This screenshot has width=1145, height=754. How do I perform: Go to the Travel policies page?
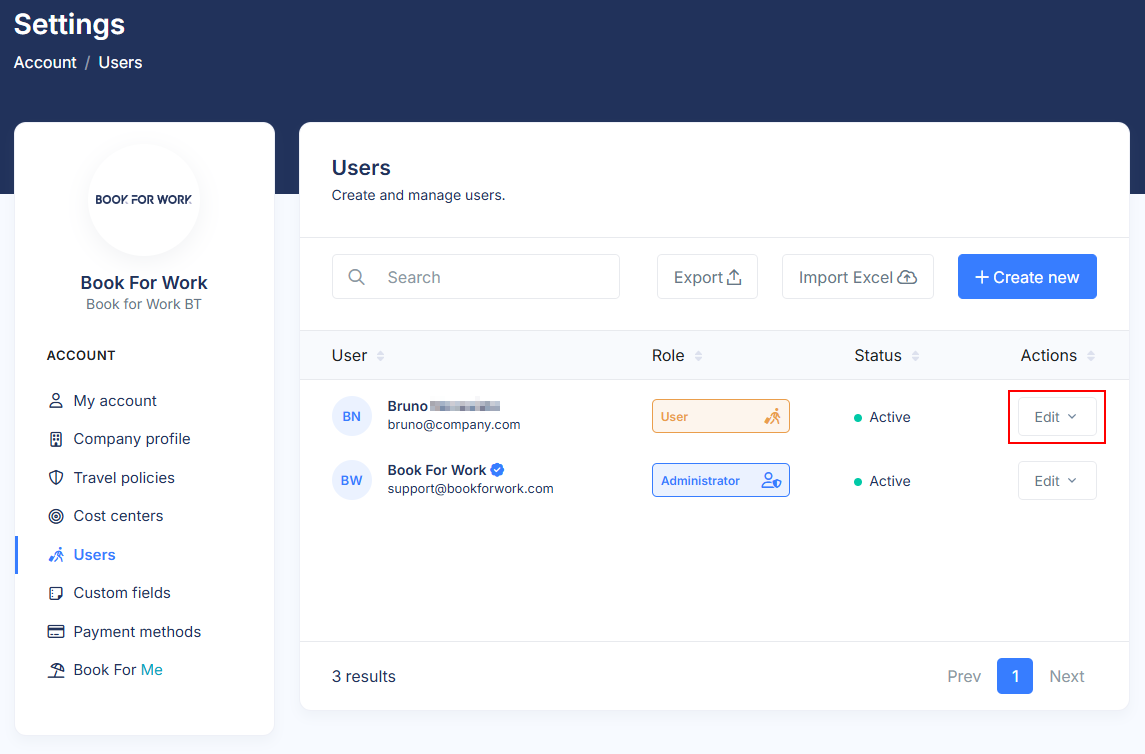coord(111,477)
